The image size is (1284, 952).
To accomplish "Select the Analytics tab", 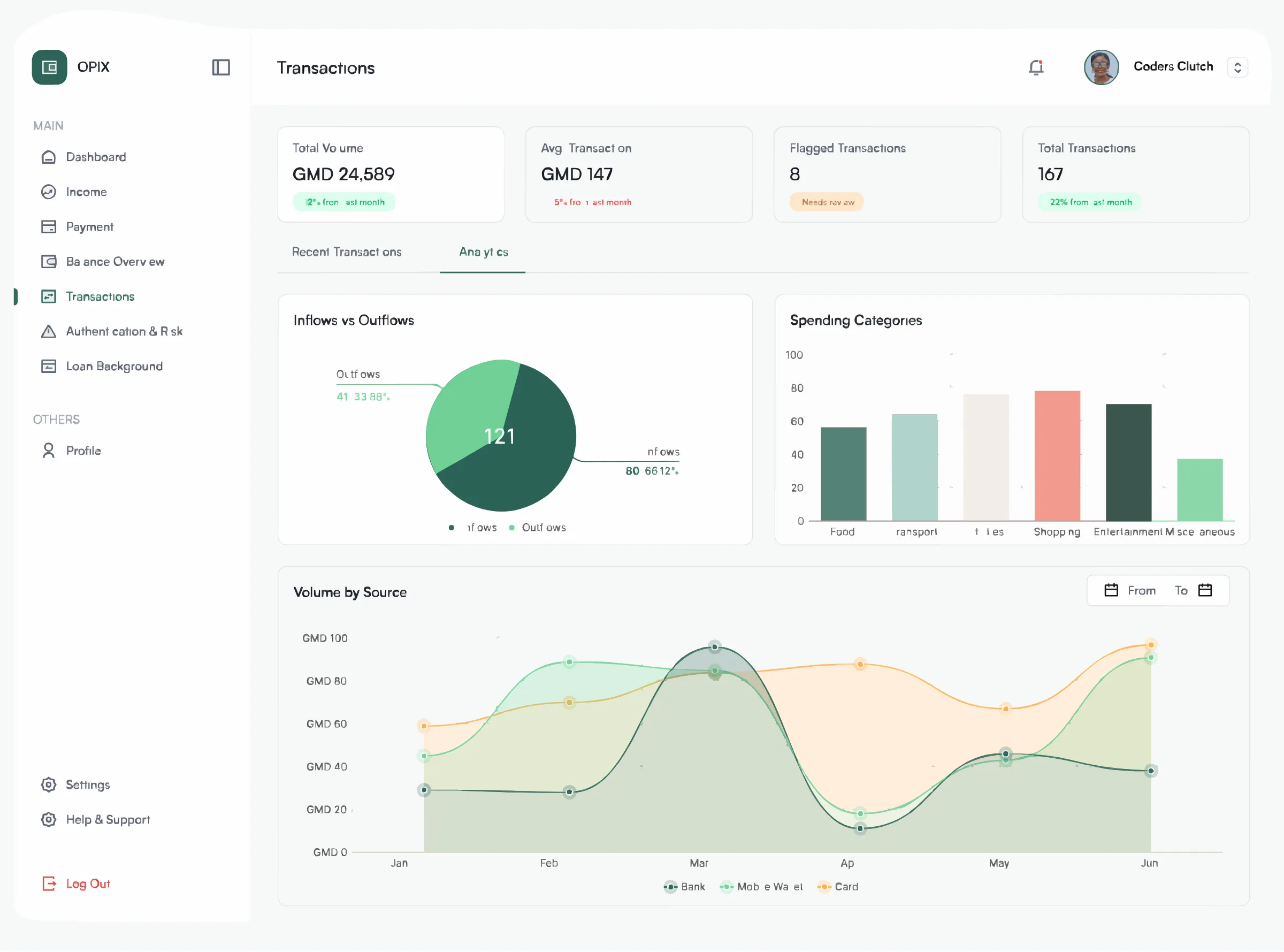I will 483,252.
